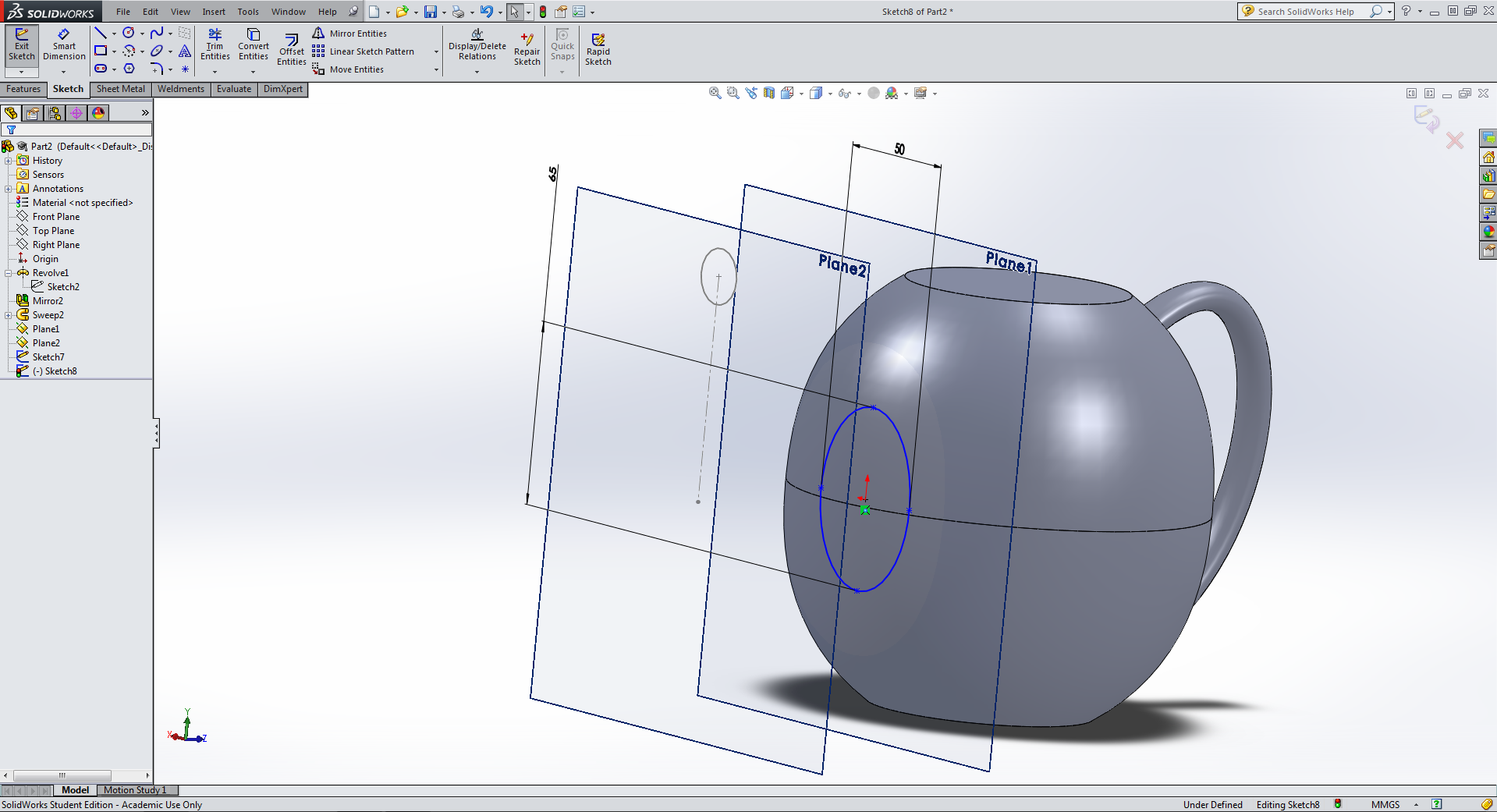This screenshot has height=812, width=1497.
Task: Select the Ellipse sketch tool
Action: 157,51
